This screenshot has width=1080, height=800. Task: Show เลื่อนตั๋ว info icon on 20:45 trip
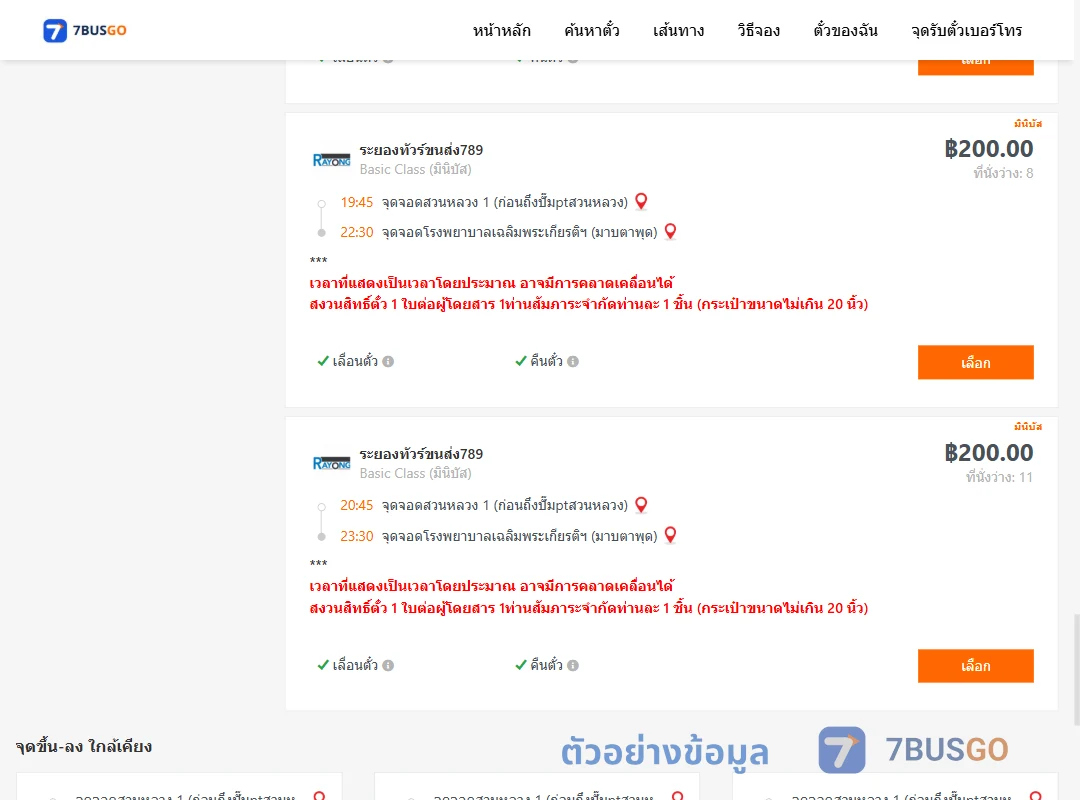pos(388,665)
